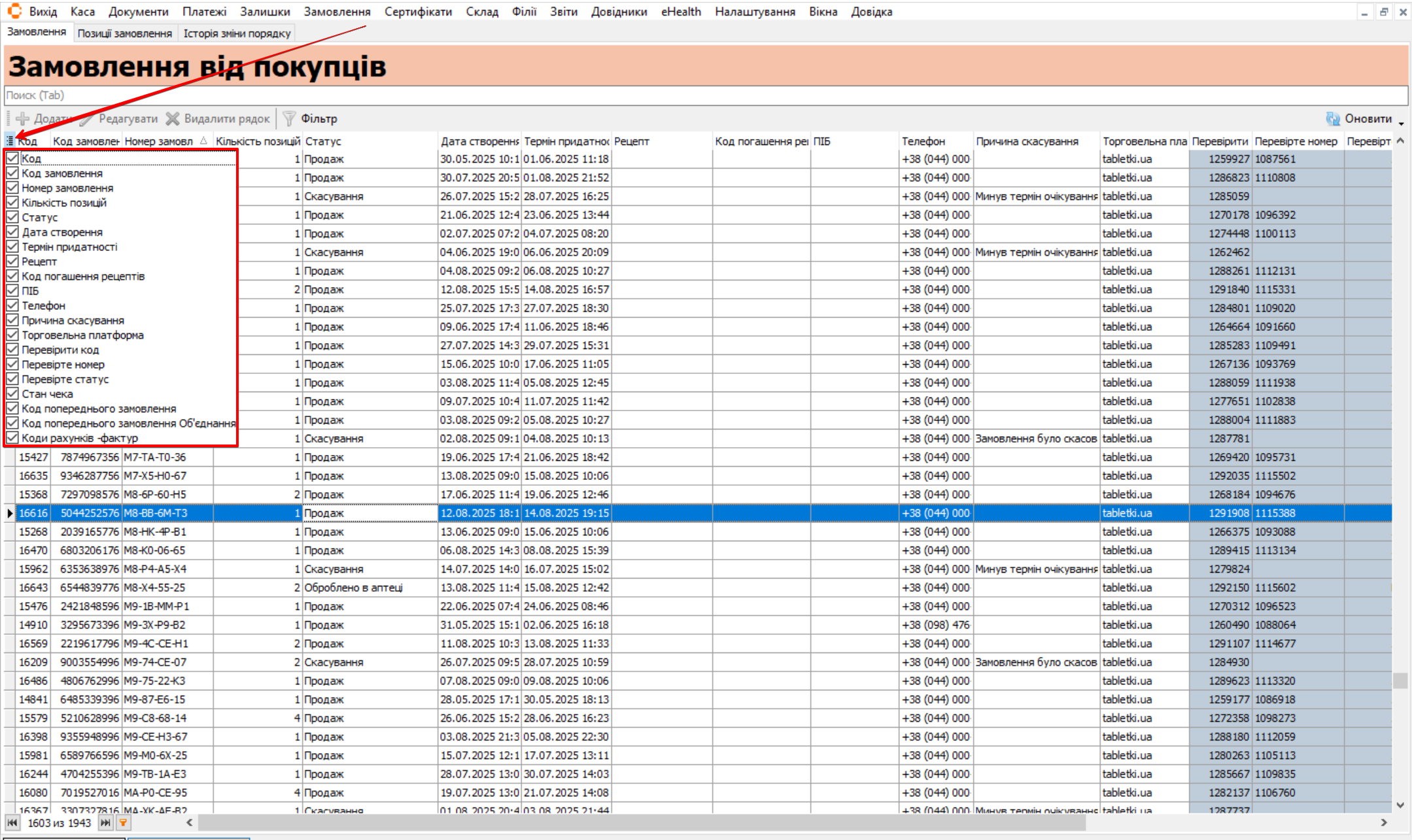The height and width of the screenshot is (840, 1412).
Task: Click the orange filter icon in navigator
Action: coord(123,822)
